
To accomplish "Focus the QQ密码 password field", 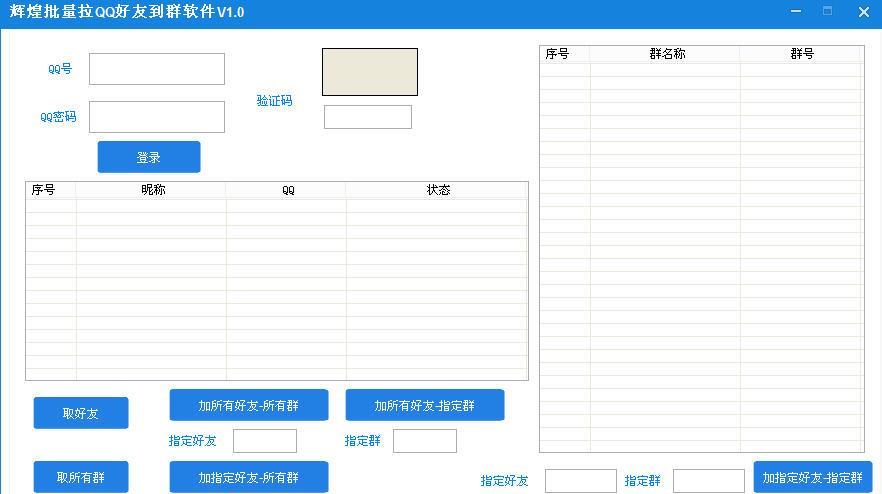I will 157,117.
